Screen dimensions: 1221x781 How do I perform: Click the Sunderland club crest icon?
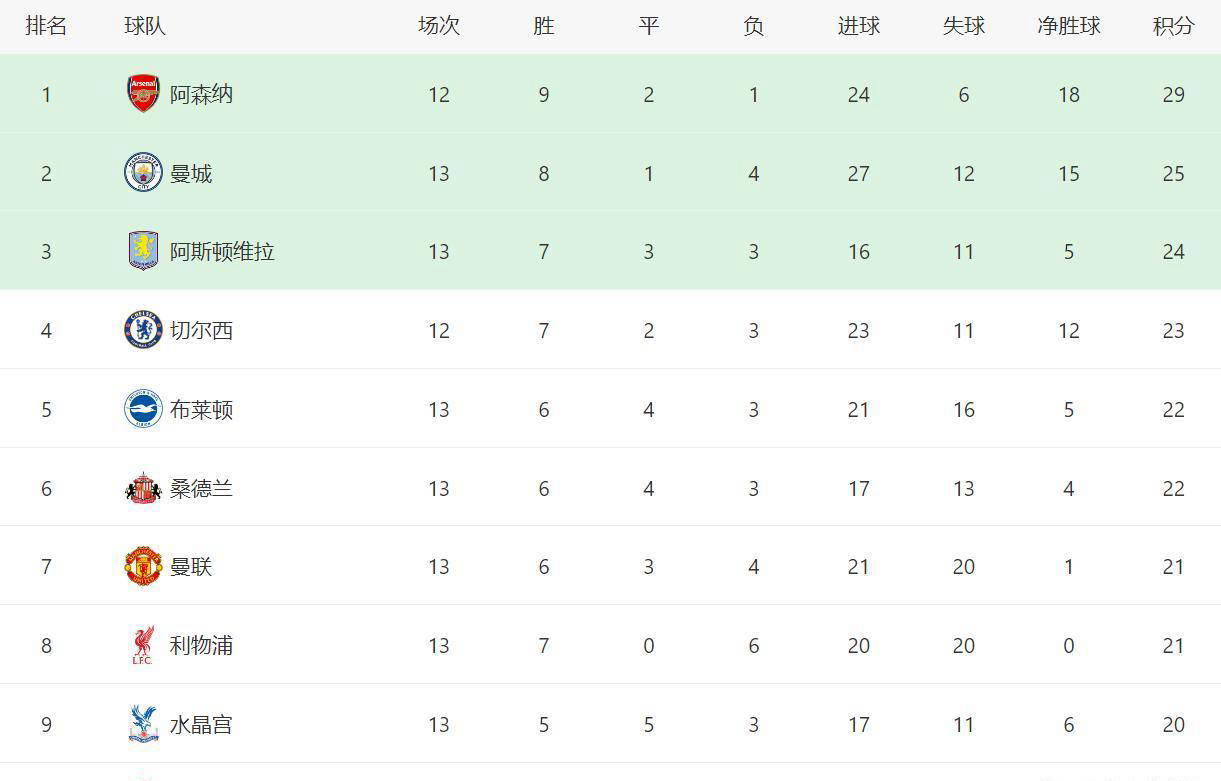(x=143, y=488)
